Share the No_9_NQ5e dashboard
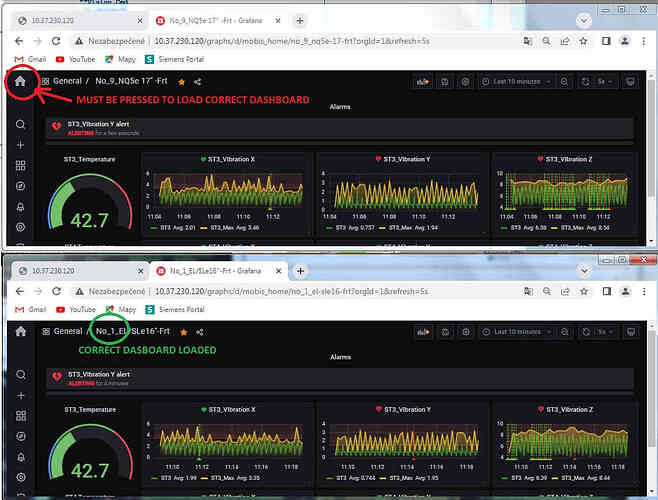The height and width of the screenshot is (500, 658). (x=198, y=82)
